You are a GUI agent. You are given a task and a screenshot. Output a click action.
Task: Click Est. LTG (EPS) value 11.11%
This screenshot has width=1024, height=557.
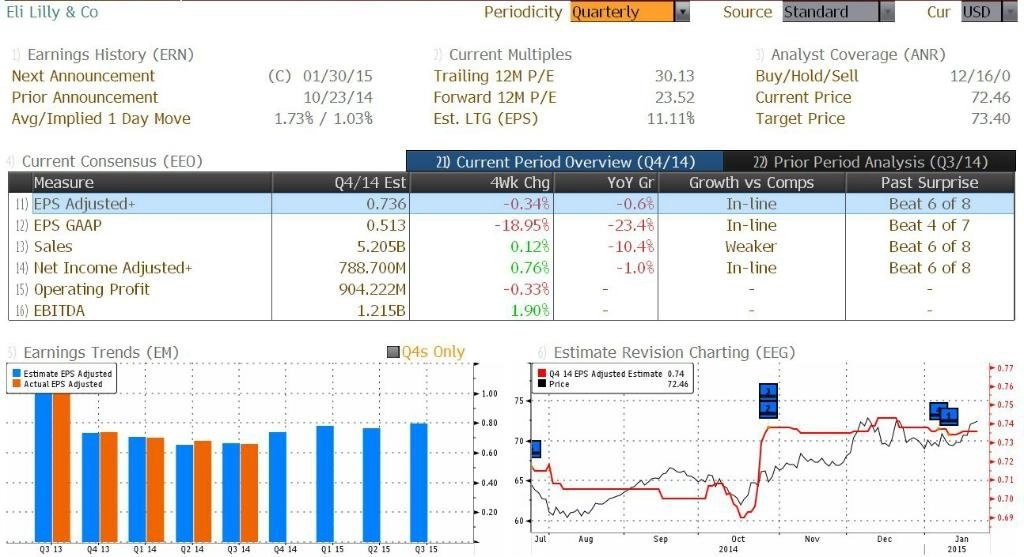coord(671,119)
